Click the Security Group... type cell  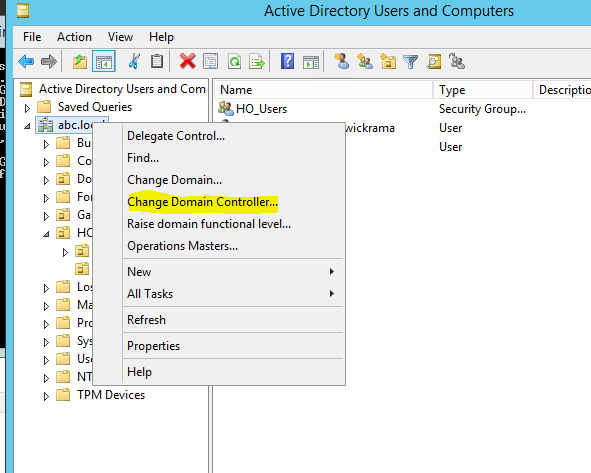point(482,109)
